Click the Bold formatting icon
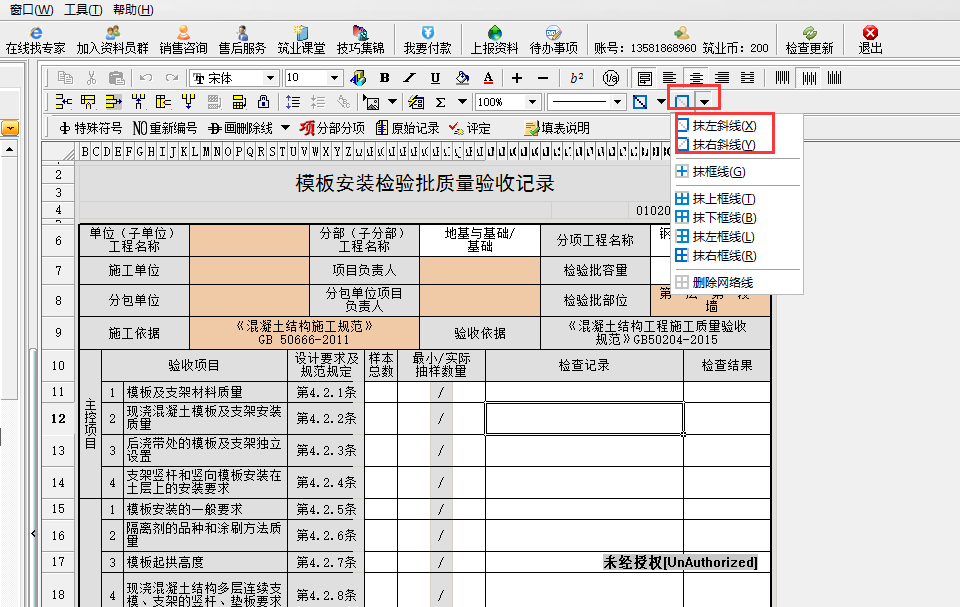Image resolution: width=960 pixels, height=607 pixels. (x=385, y=78)
